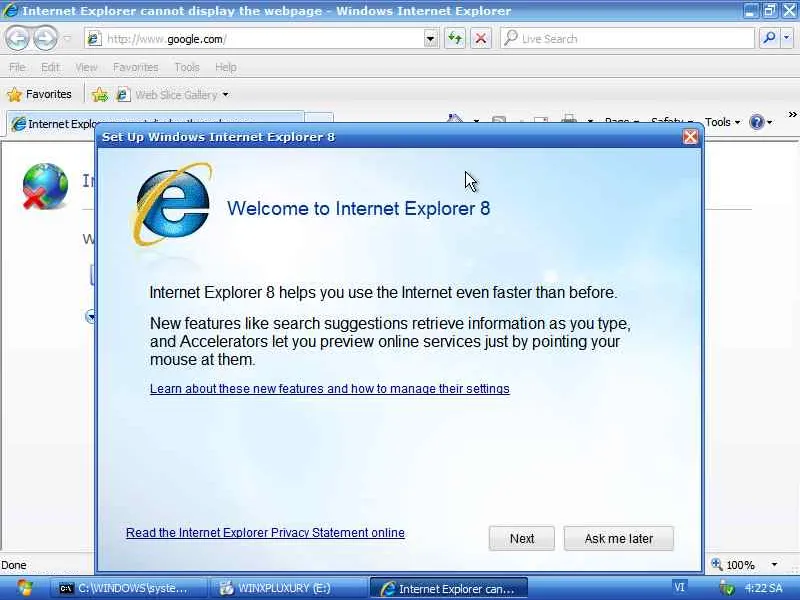Click the Next button in setup dialog
The height and width of the screenshot is (600, 800).
pos(521,539)
